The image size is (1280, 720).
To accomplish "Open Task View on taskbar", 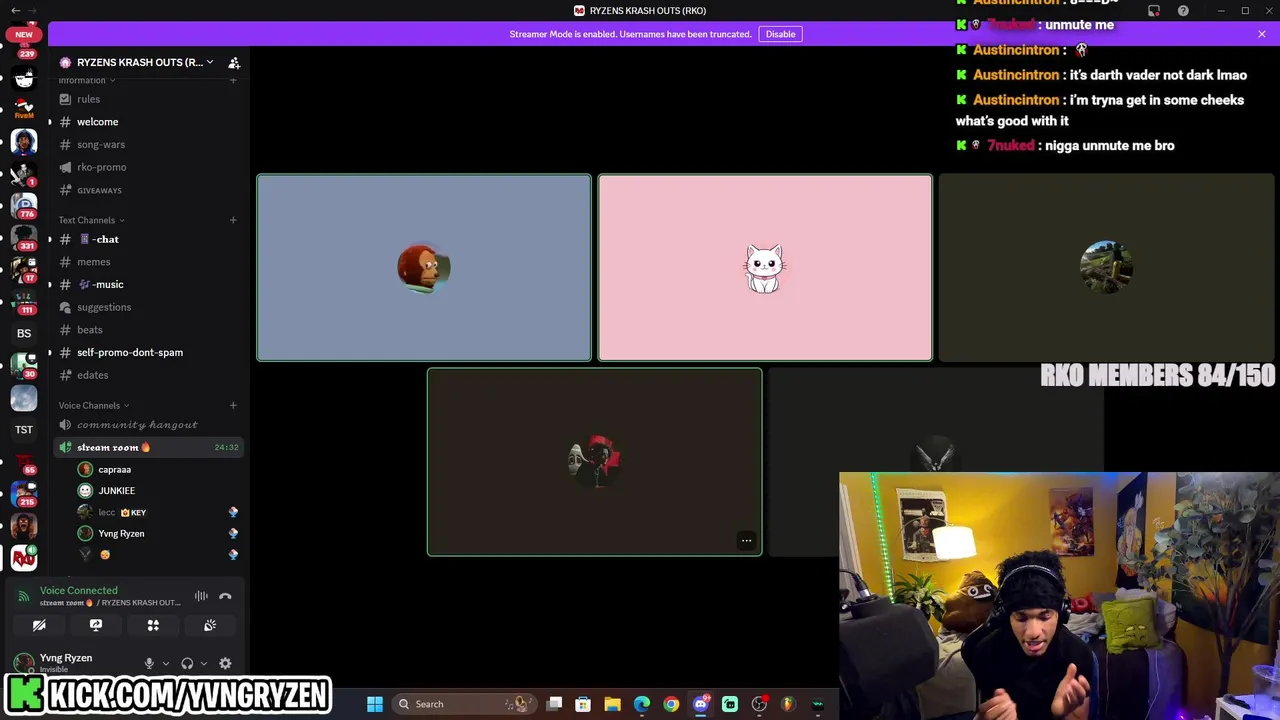I will (x=555, y=704).
